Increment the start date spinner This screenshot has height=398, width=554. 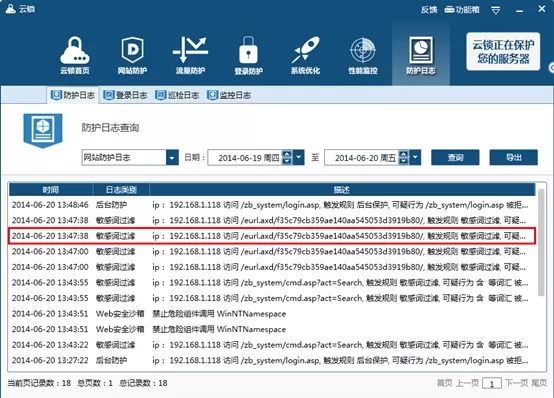(287, 154)
